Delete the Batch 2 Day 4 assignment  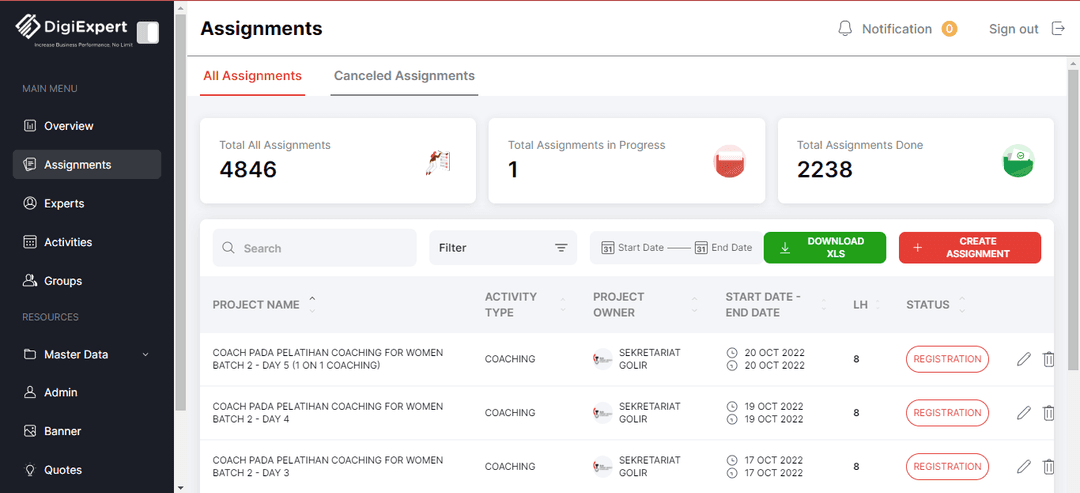1048,412
